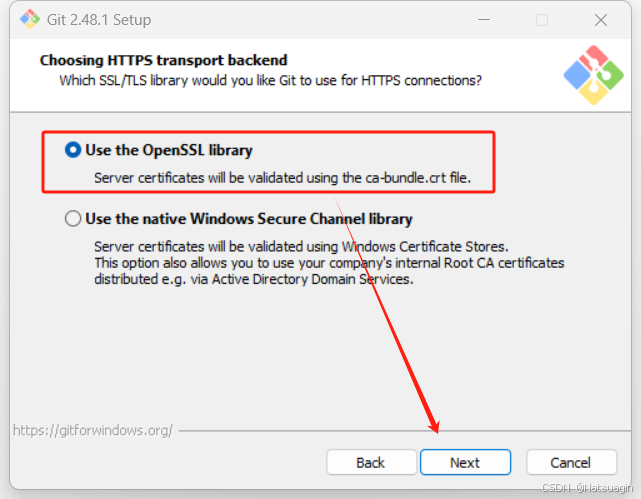Close the Git Setup window
641x499 pixels.
point(601,20)
